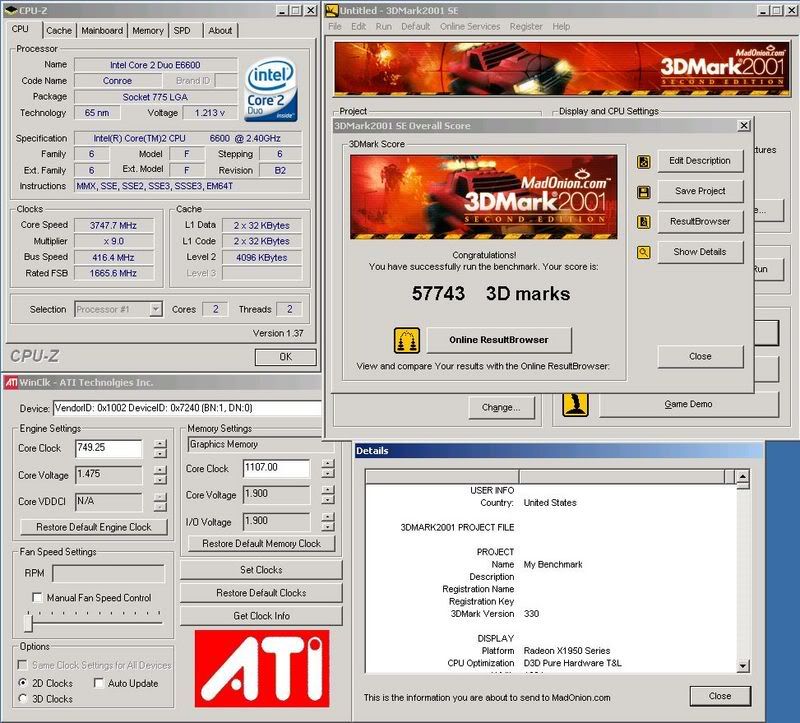Click Restore Default Memory Clock
Image resolution: width=800 pixels, height=723 pixels.
tap(261, 543)
